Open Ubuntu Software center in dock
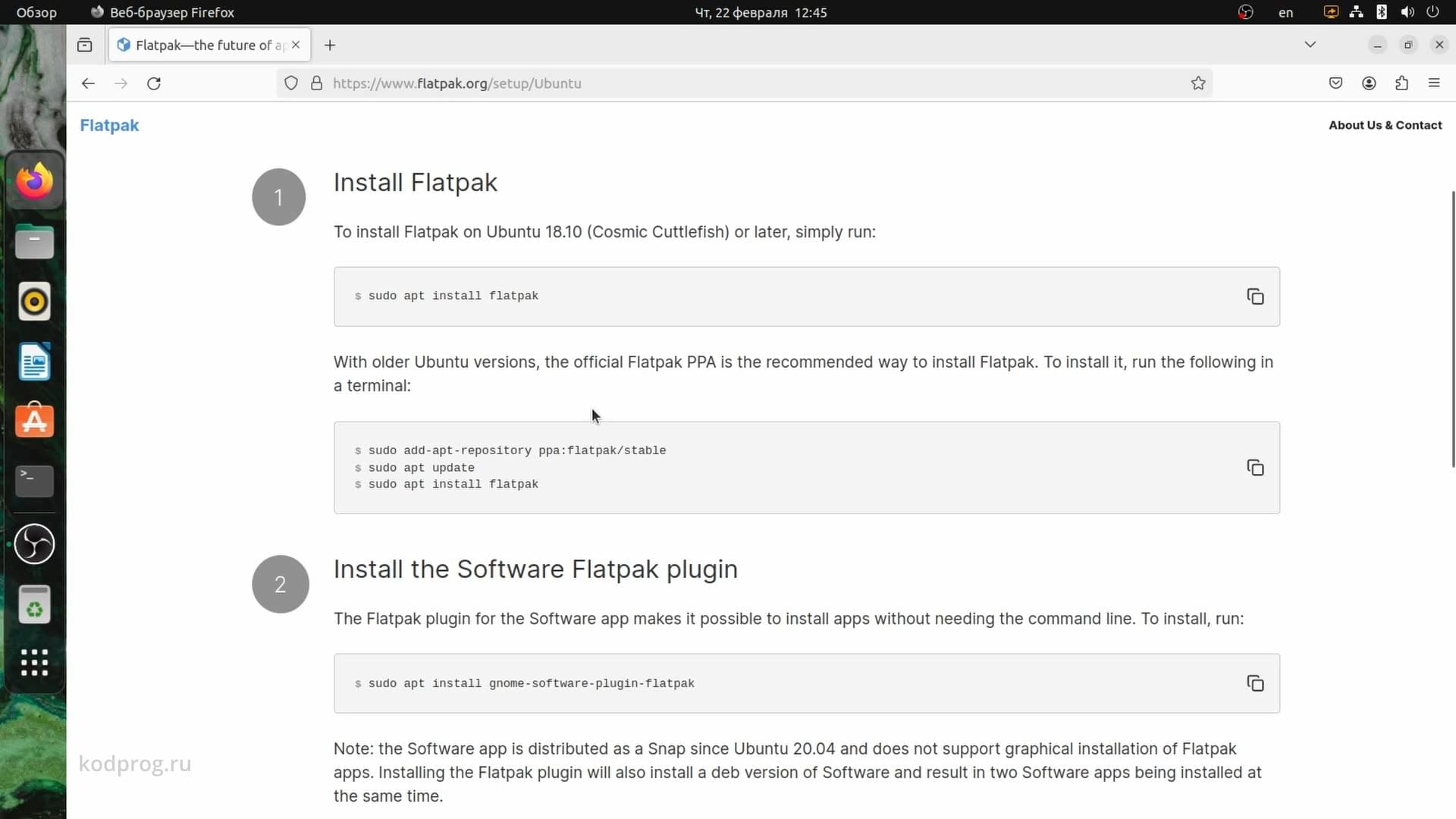The height and width of the screenshot is (819, 1456). pos(34,421)
